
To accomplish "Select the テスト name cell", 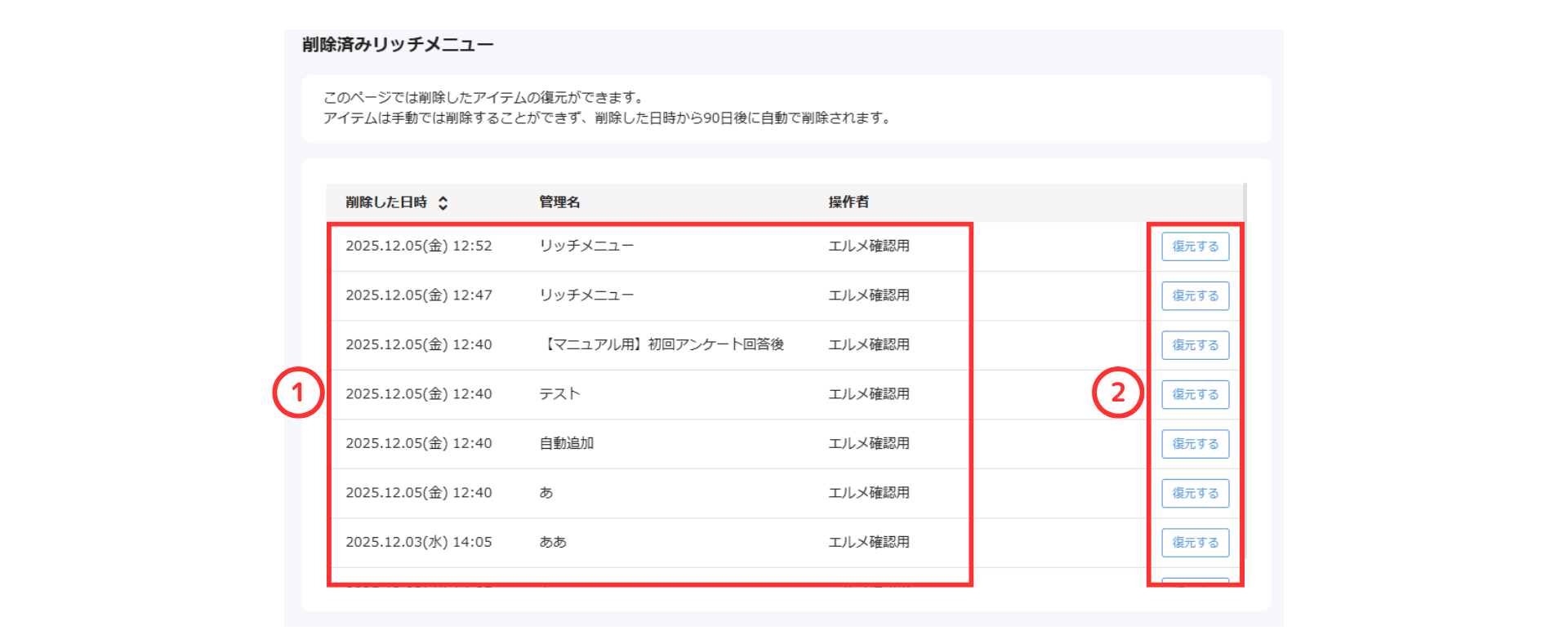I will coord(559,394).
